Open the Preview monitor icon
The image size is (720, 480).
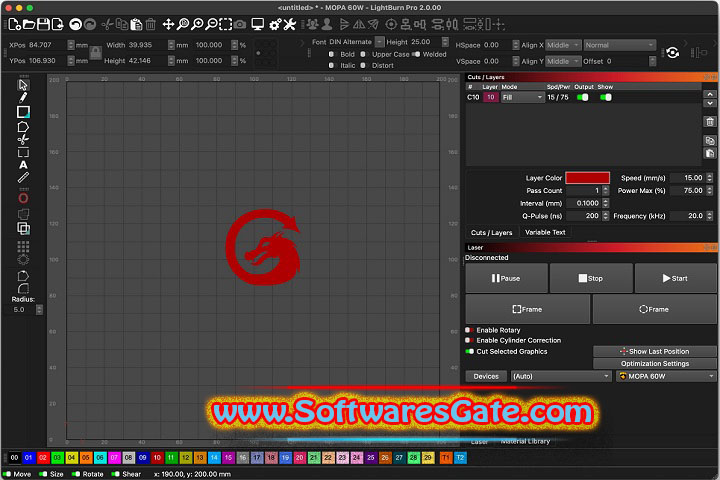(x=258, y=24)
